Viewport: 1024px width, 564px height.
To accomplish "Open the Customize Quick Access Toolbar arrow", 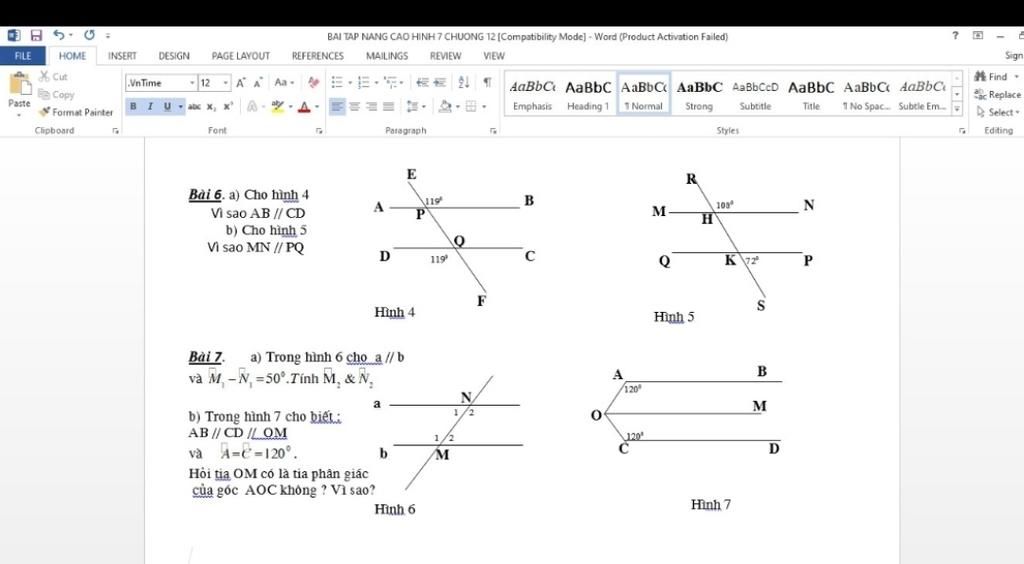I will click(108, 36).
